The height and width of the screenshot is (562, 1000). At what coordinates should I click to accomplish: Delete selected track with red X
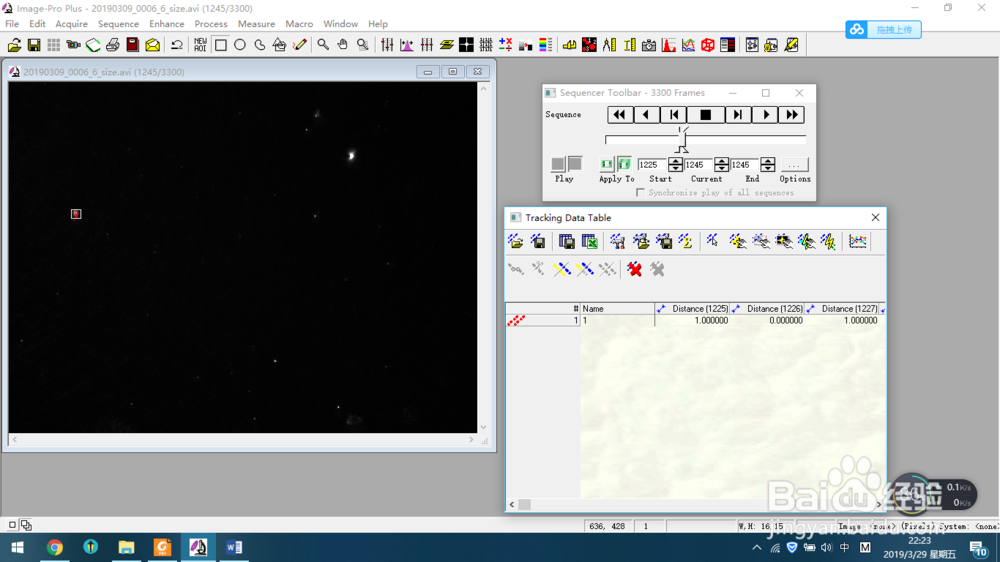[634, 269]
